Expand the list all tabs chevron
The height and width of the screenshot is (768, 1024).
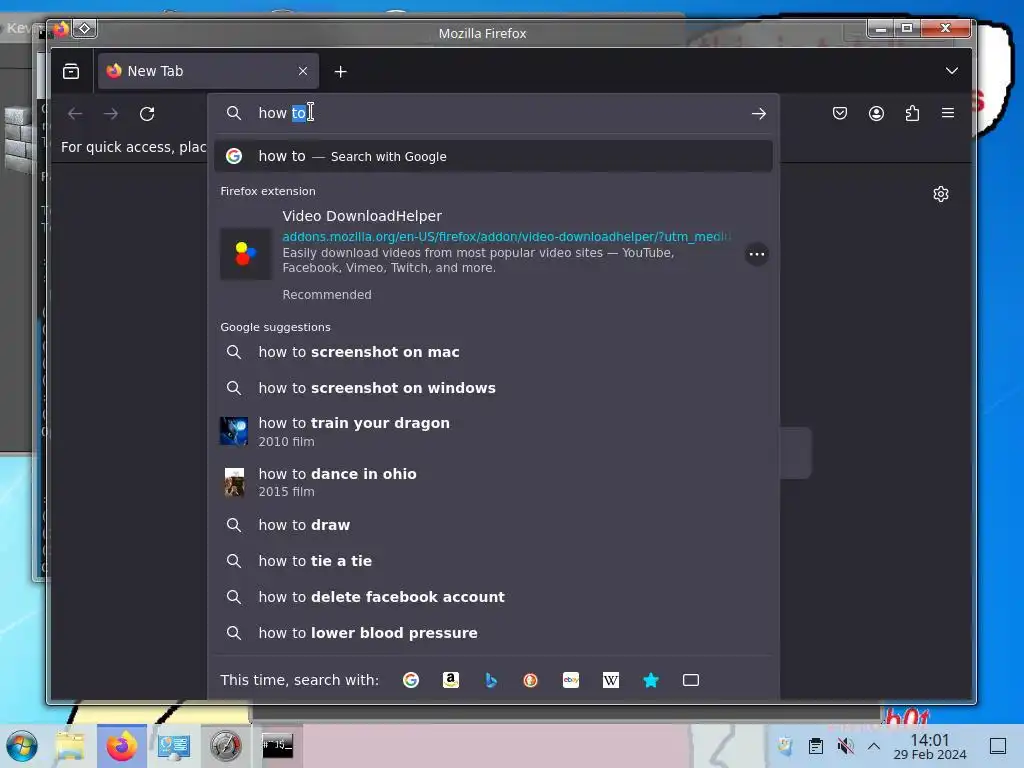pyautogui.click(x=952, y=71)
